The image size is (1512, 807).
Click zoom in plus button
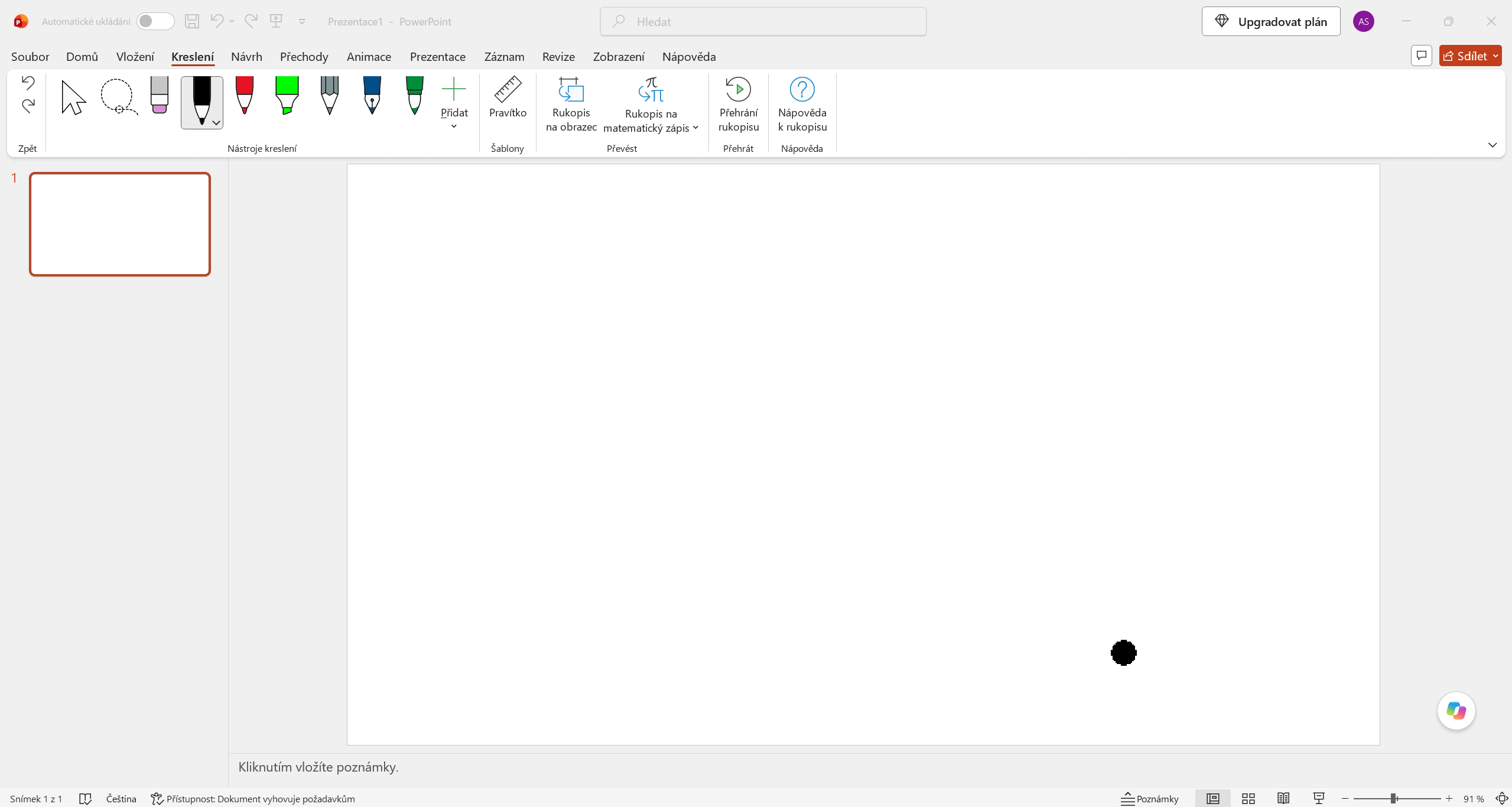coord(1449,799)
